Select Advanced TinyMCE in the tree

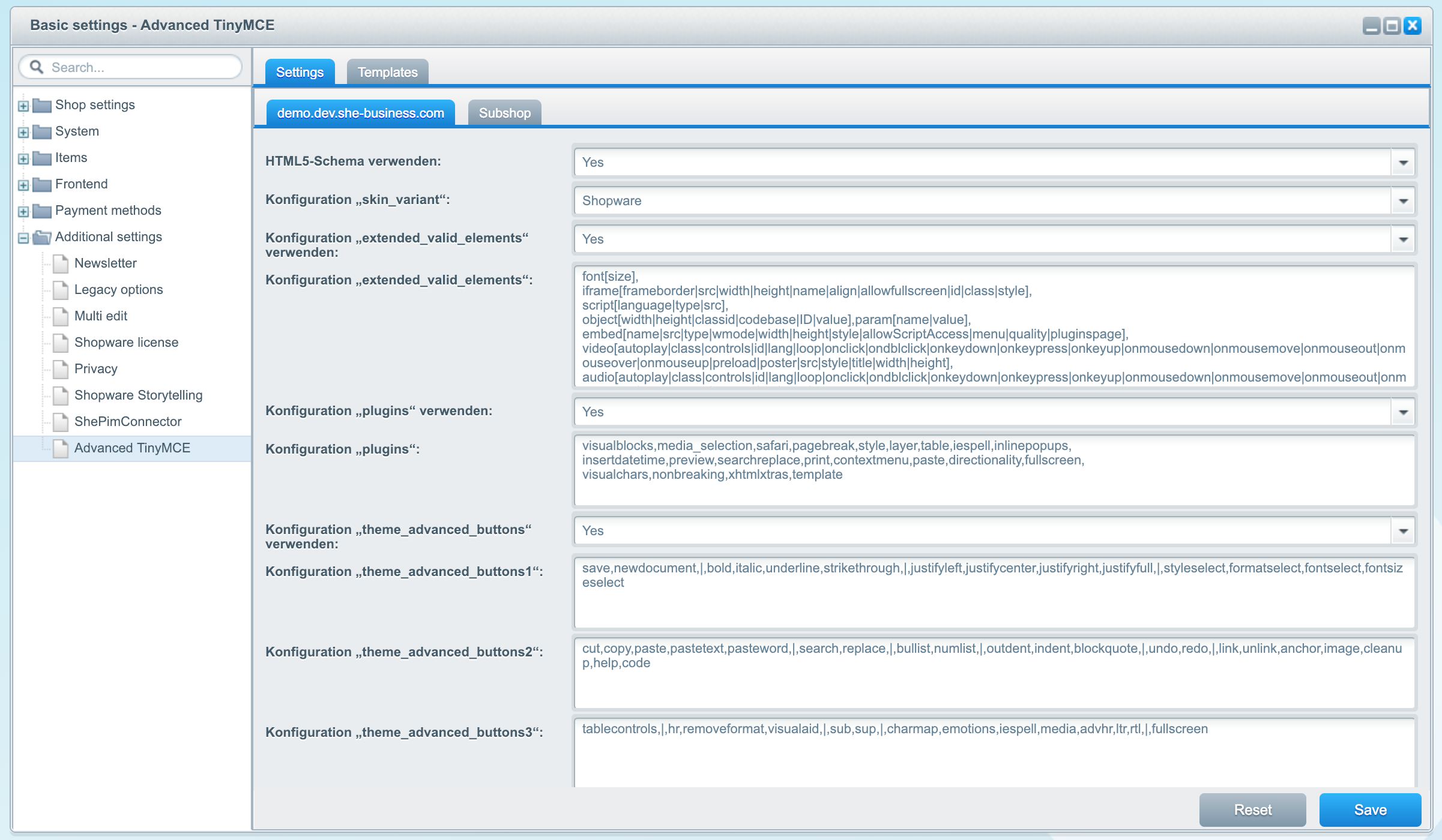click(x=132, y=448)
